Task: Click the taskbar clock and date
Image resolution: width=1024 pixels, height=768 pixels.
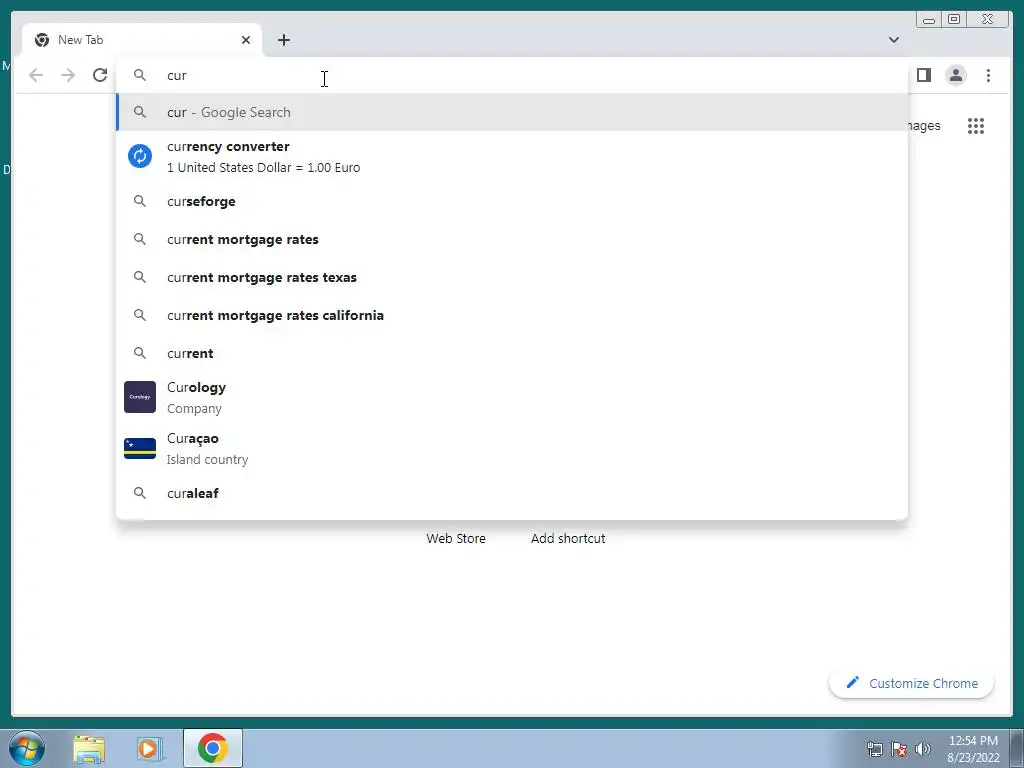Action: [973, 749]
